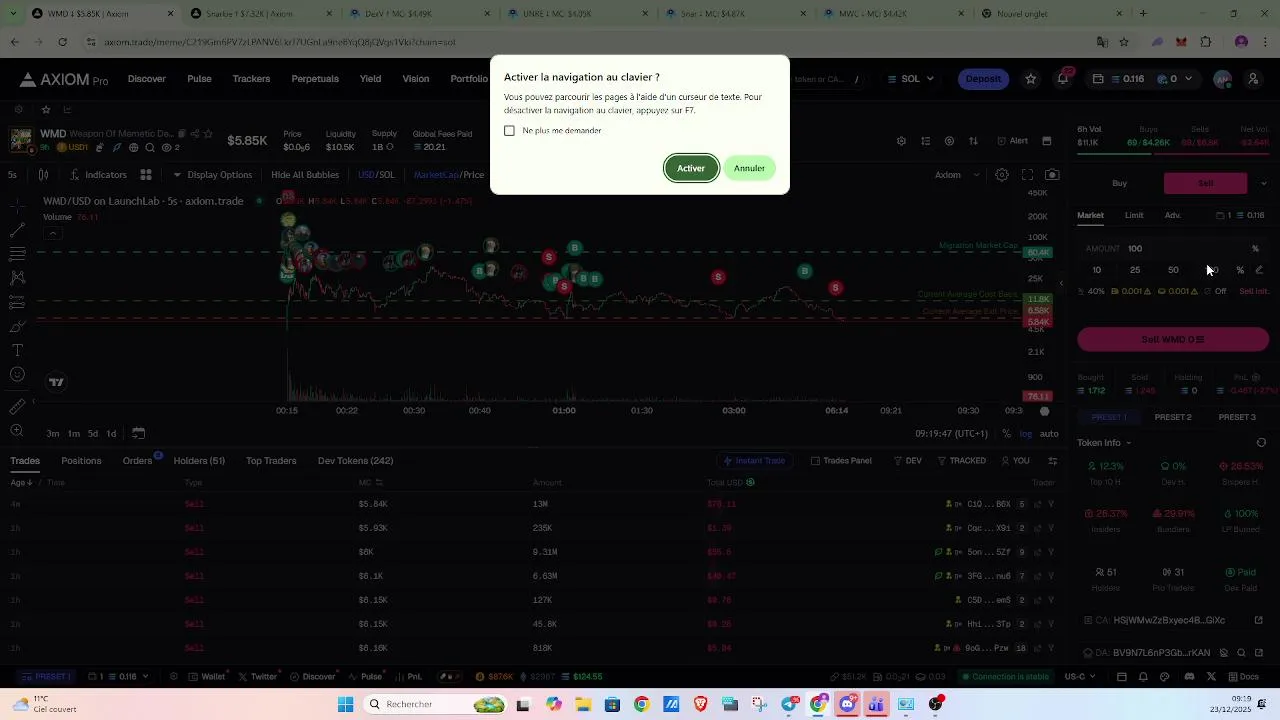Open the notifications bell icon

[x=1063, y=79]
